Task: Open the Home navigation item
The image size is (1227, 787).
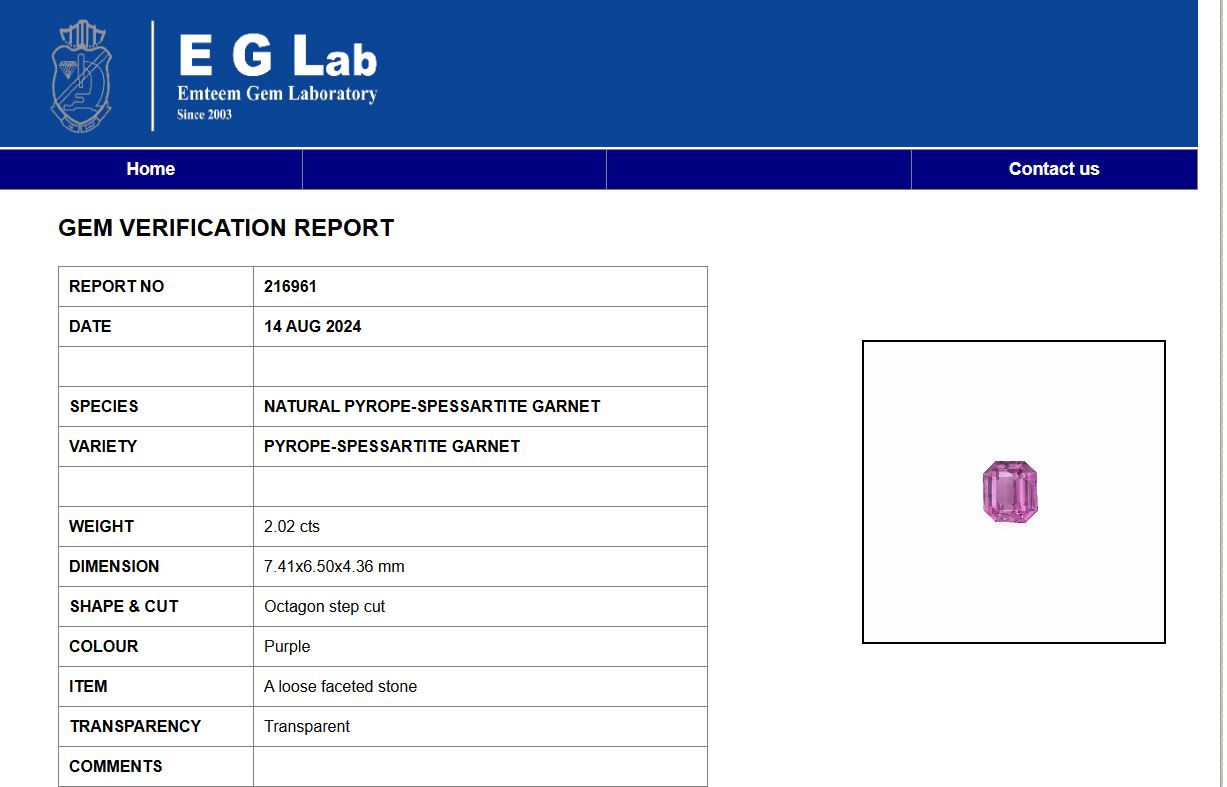Action: coord(151,169)
